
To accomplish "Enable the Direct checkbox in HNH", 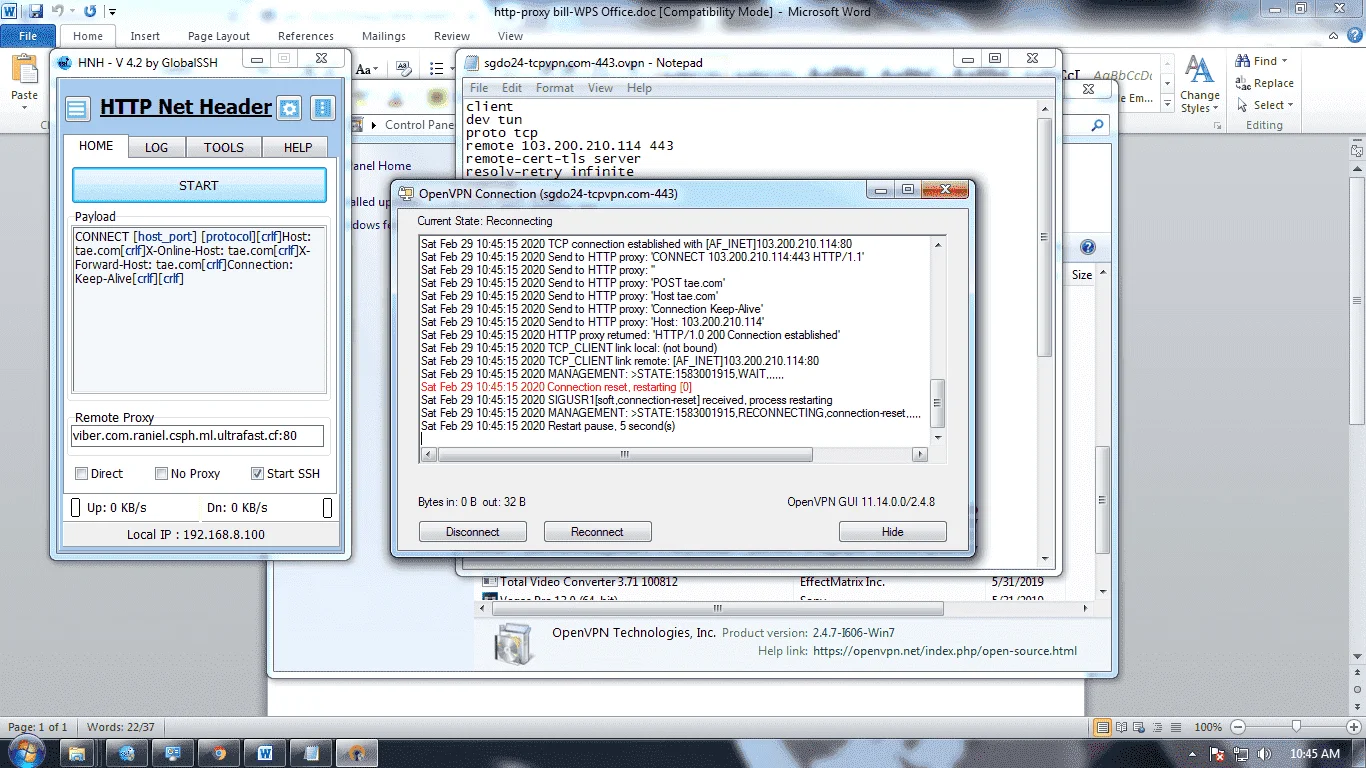I will (82, 473).
